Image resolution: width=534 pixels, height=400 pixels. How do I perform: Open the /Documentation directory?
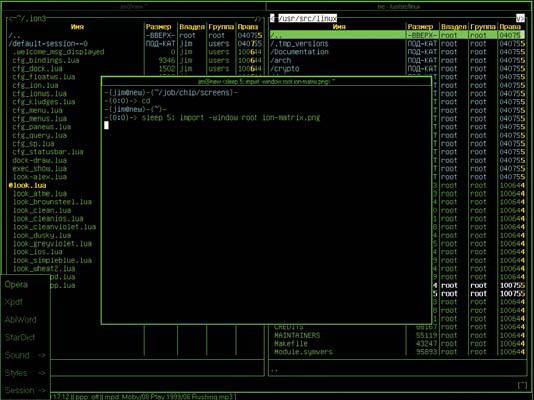(300, 52)
